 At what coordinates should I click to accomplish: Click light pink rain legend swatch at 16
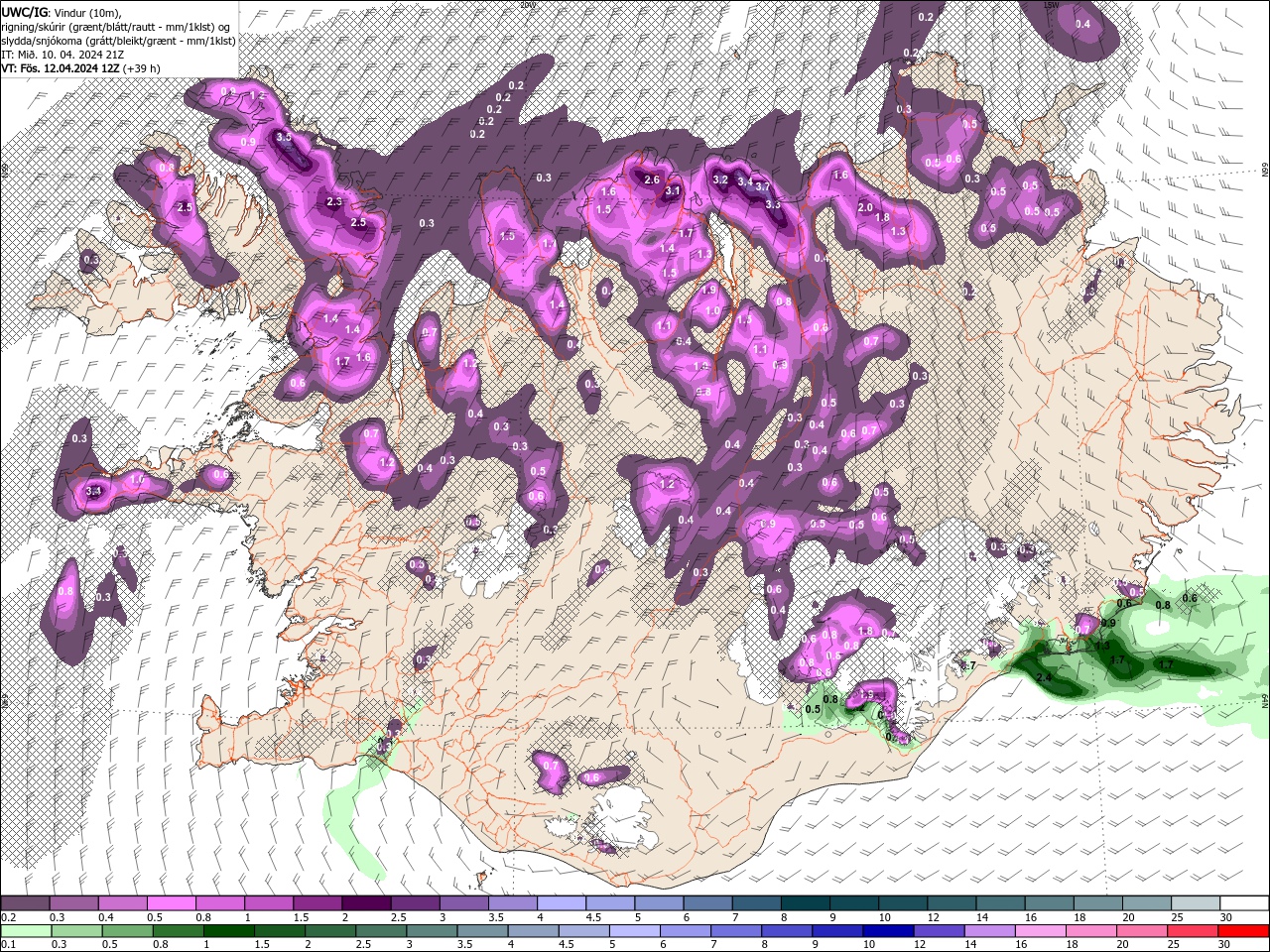(x=1039, y=932)
